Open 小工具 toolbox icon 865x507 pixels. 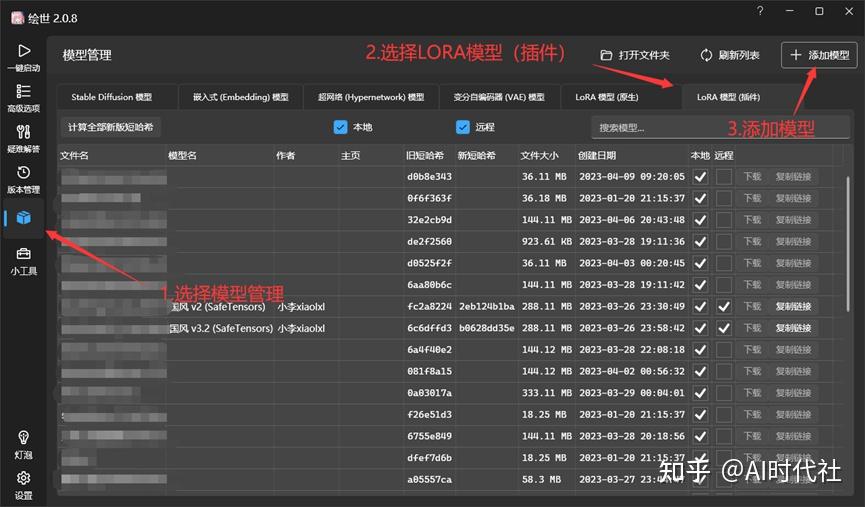coord(23,254)
